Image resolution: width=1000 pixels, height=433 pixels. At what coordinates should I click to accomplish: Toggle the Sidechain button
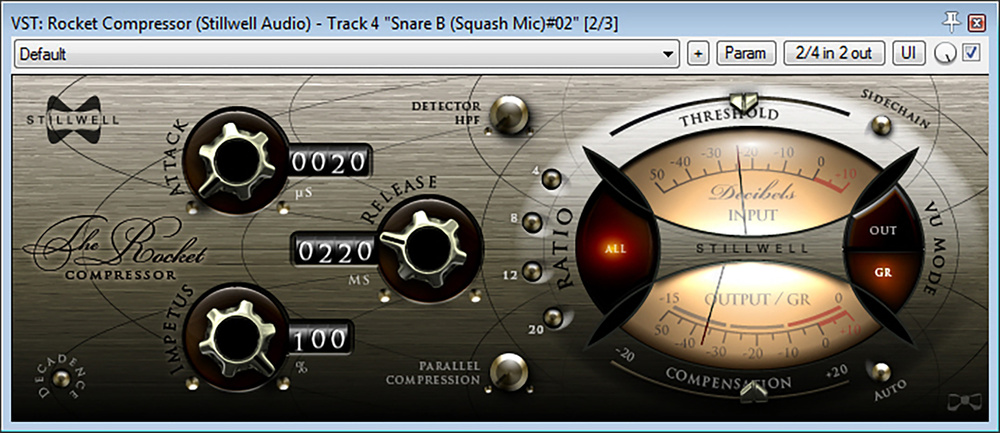[x=880, y=125]
